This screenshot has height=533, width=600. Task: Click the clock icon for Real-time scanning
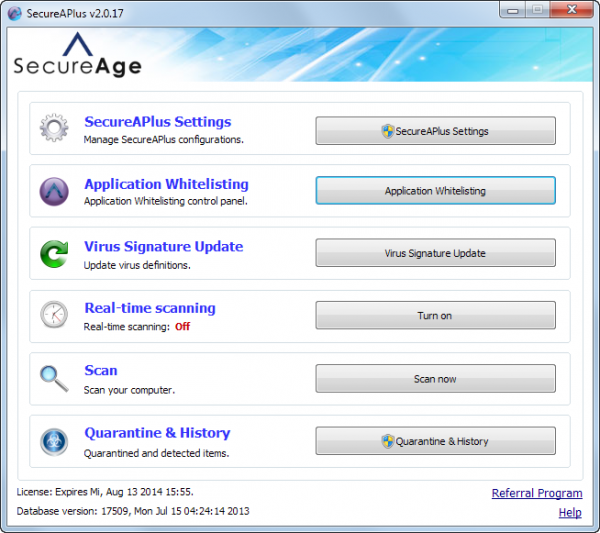(54, 315)
